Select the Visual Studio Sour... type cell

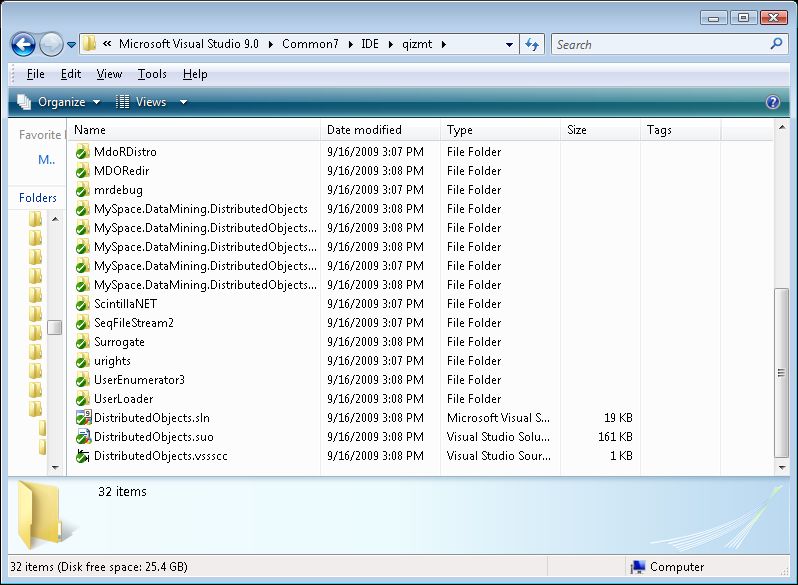[499, 456]
